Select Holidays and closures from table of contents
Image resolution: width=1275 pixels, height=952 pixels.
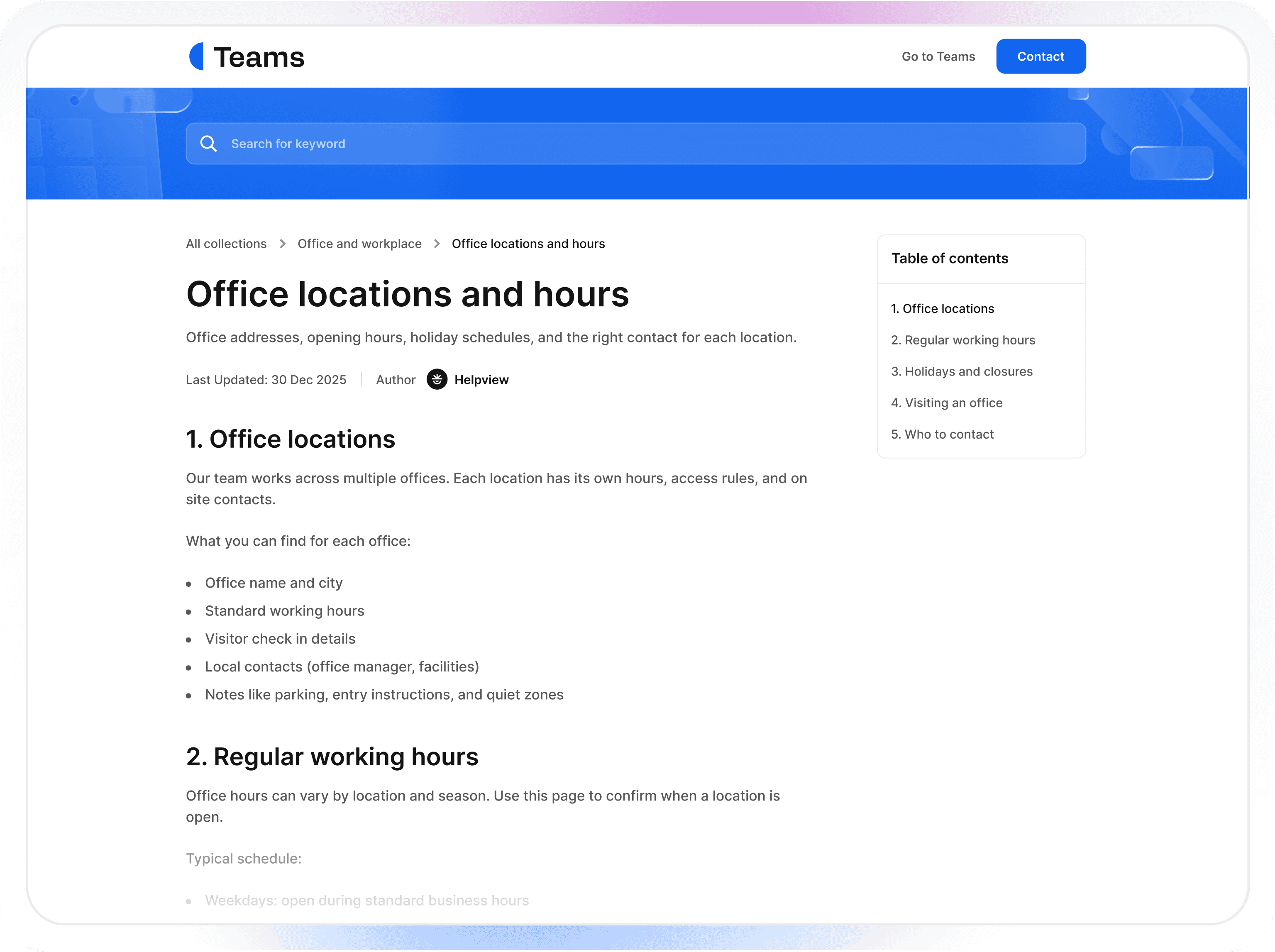pyautogui.click(x=961, y=372)
